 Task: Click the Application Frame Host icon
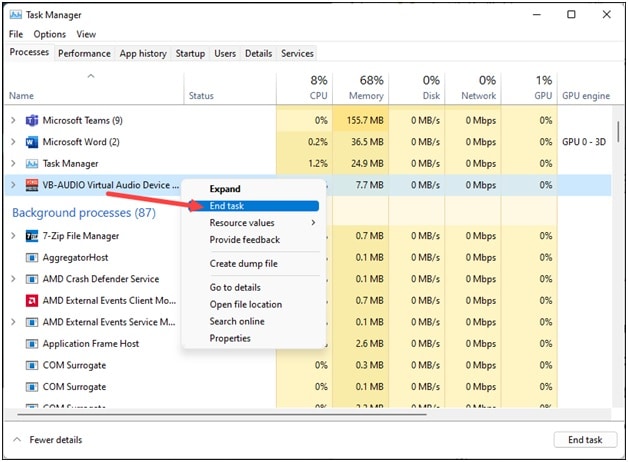(x=32, y=344)
